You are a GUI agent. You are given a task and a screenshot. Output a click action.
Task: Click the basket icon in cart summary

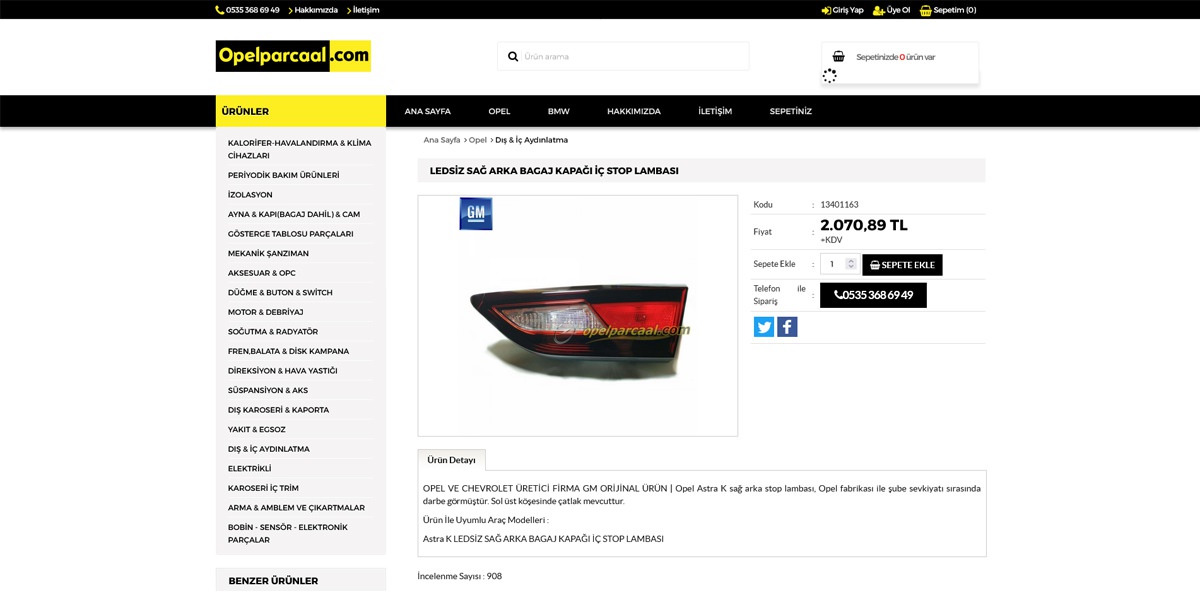click(x=838, y=57)
